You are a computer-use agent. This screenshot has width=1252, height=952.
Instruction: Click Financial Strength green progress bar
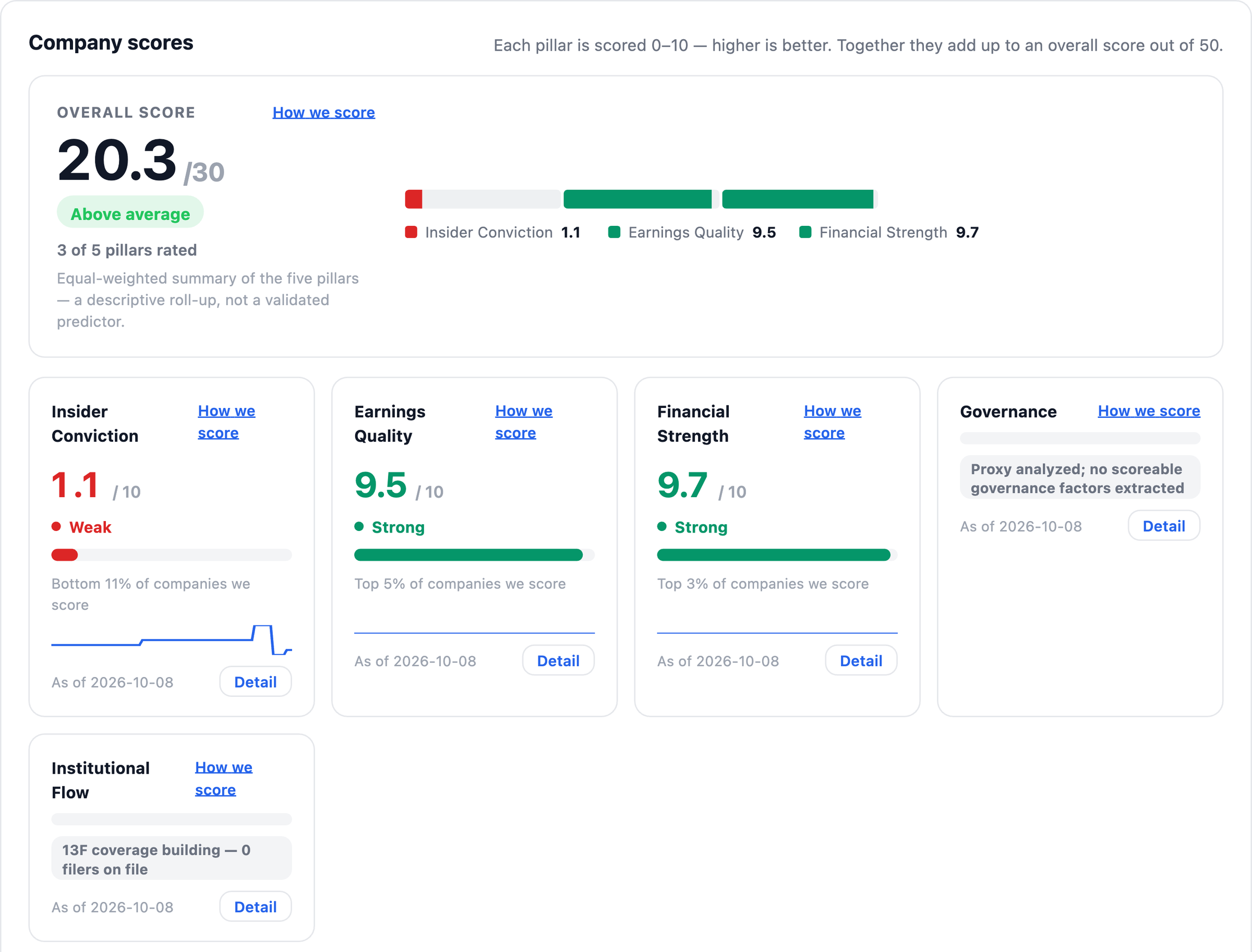tap(774, 555)
